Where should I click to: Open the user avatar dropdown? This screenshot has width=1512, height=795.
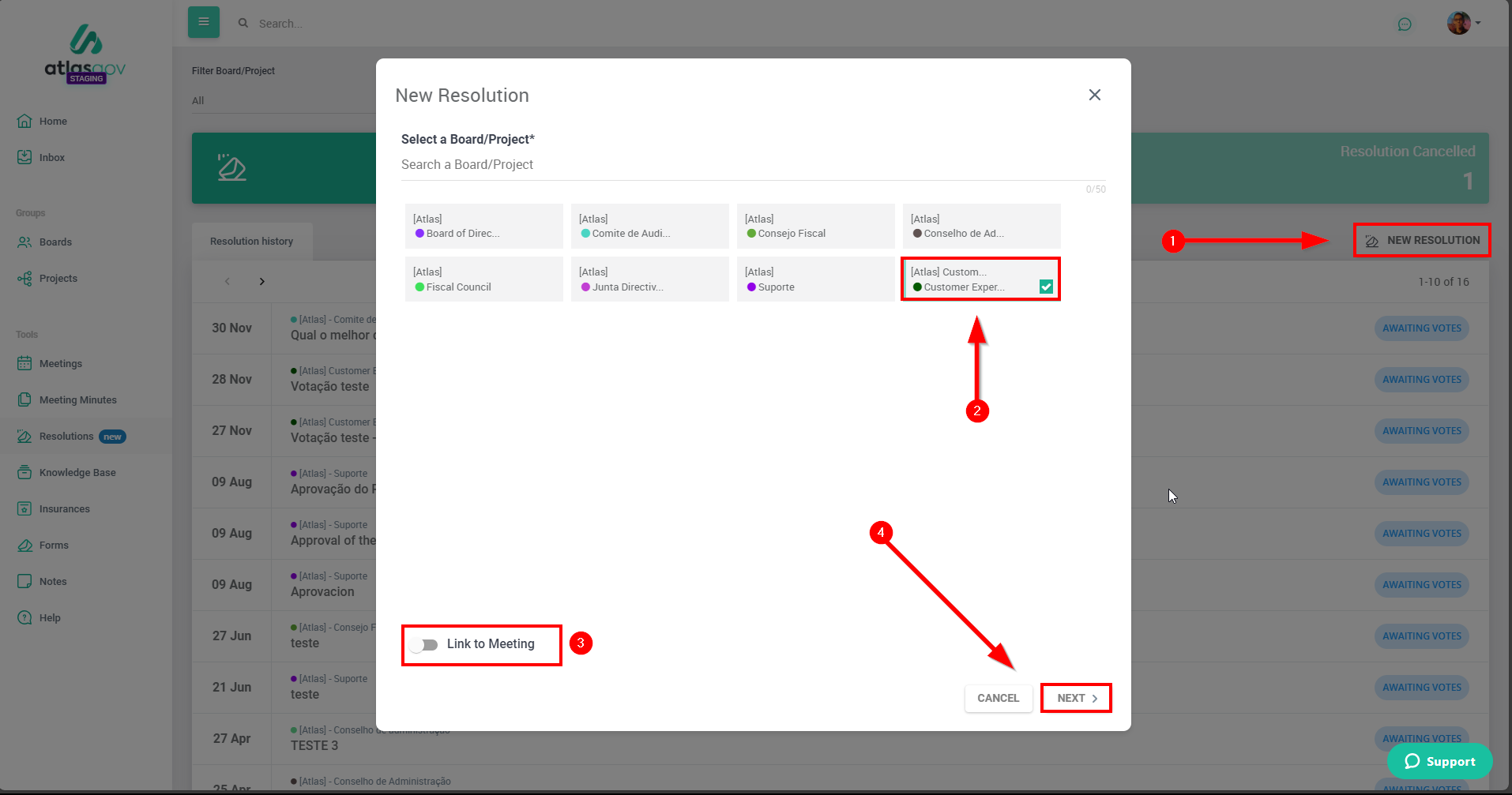[x=1463, y=23]
